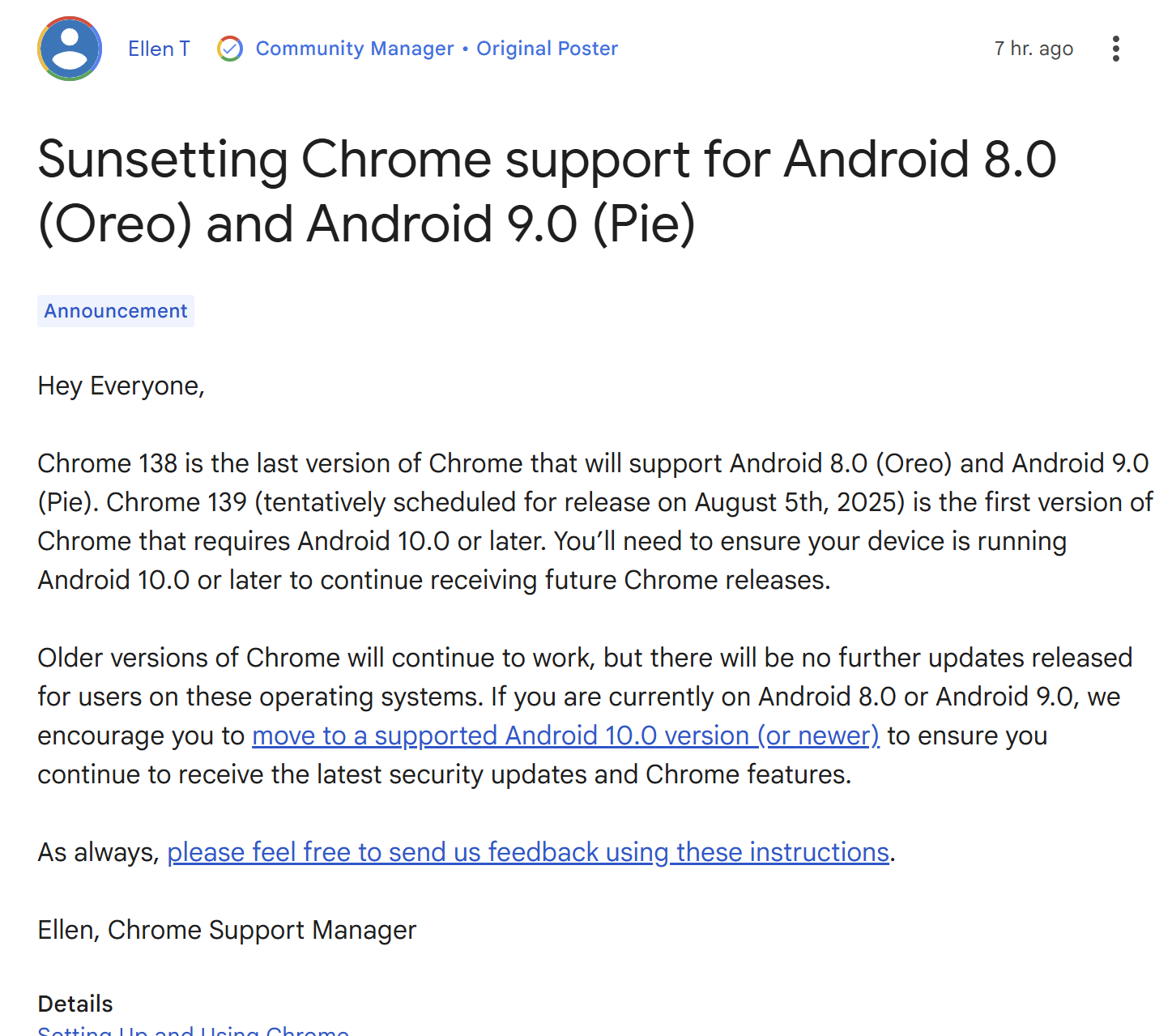Image resolution: width=1172 pixels, height=1036 pixels.
Task: Open Ellen T's profile name link
Action: (x=159, y=49)
